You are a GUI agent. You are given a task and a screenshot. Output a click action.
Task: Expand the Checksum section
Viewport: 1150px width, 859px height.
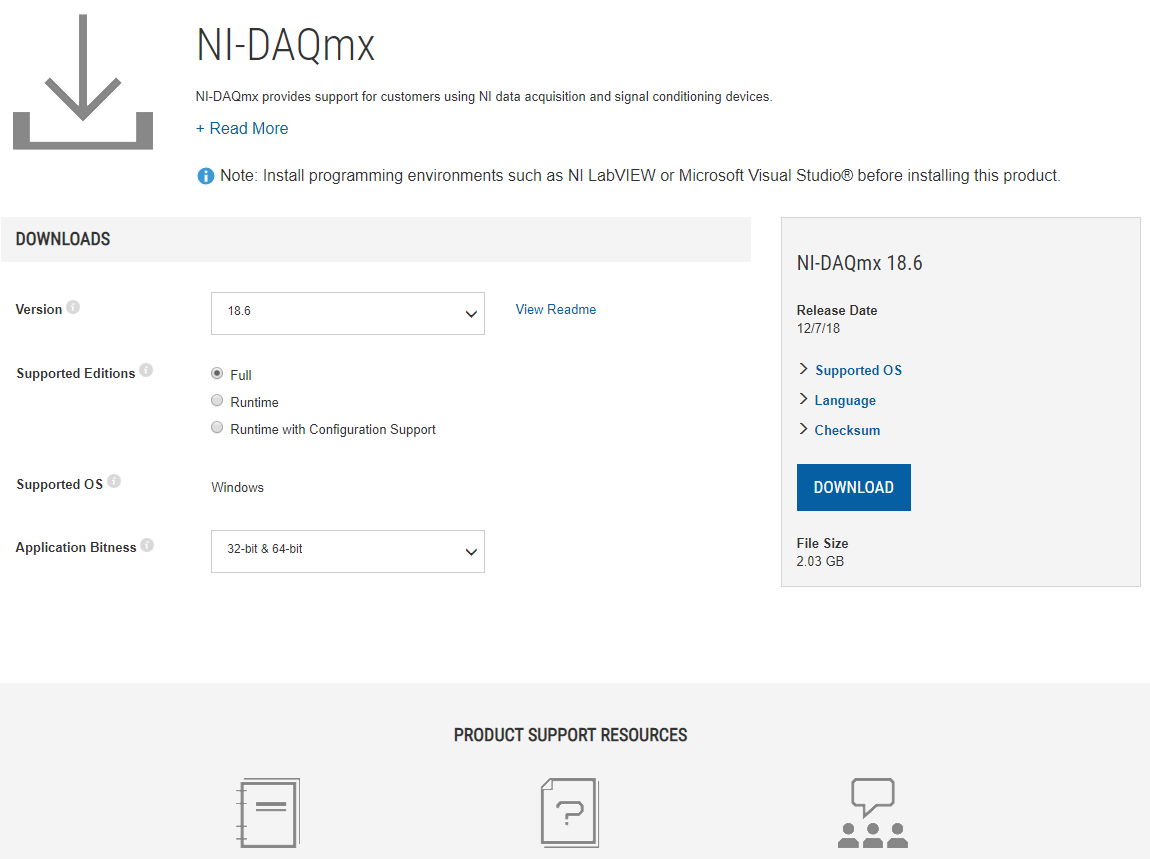847,430
